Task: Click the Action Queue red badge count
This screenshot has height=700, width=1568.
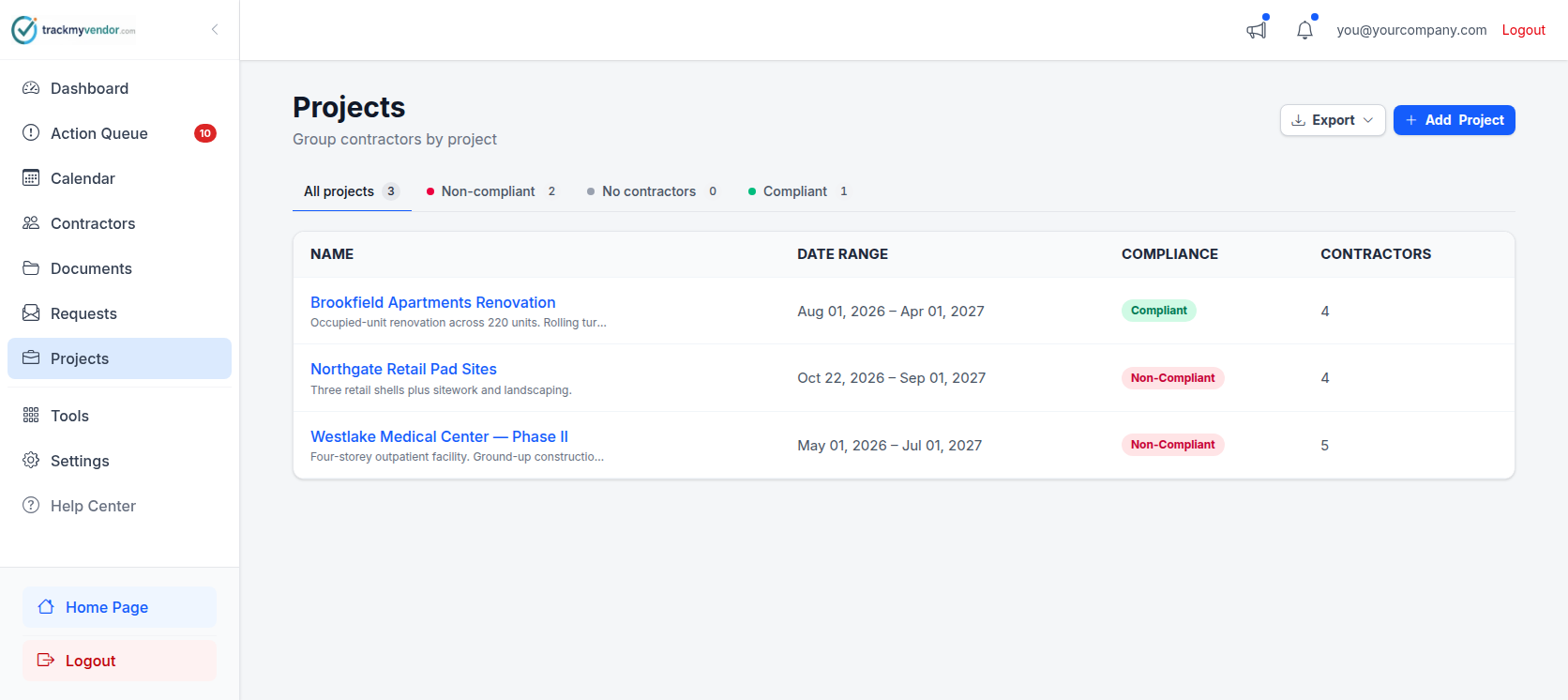Action: click(x=205, y=133)
